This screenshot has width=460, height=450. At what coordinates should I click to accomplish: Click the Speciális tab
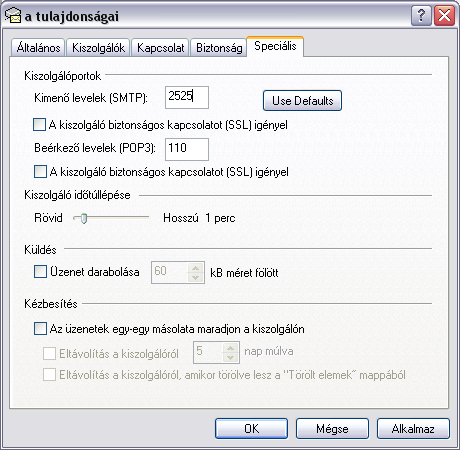pos(275,46)
